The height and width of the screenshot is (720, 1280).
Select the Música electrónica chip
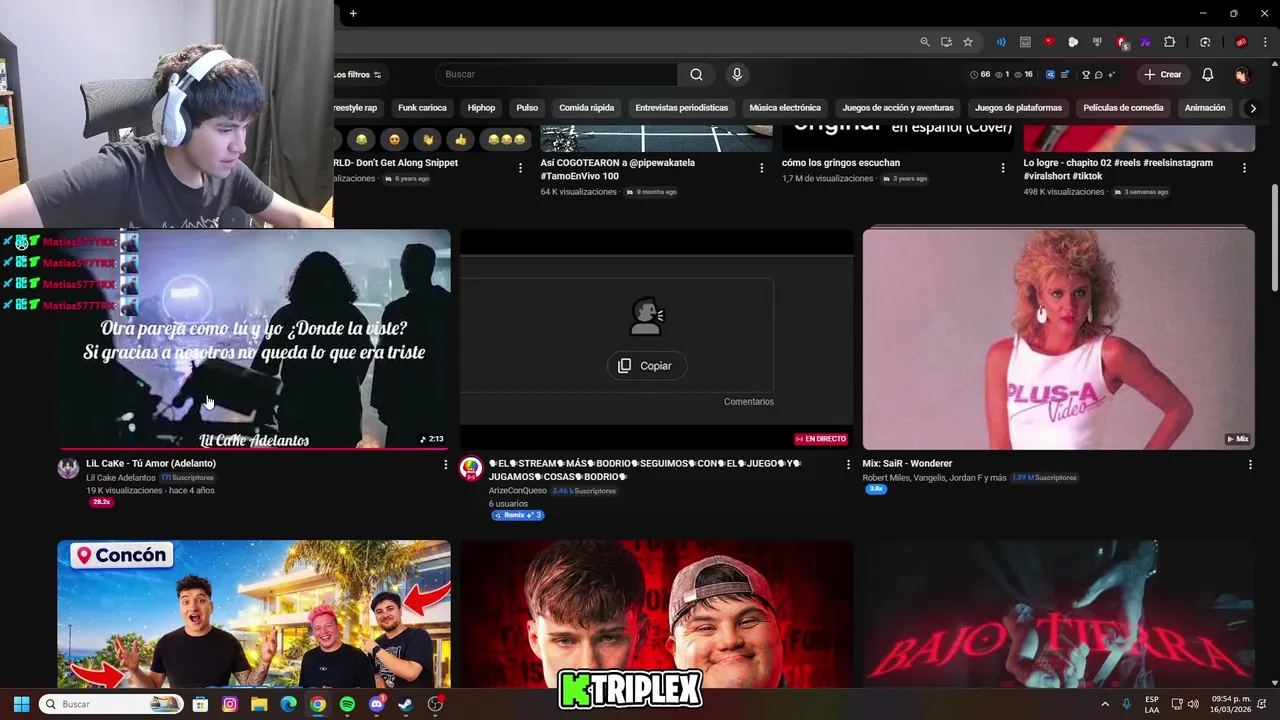coord(785,108)
